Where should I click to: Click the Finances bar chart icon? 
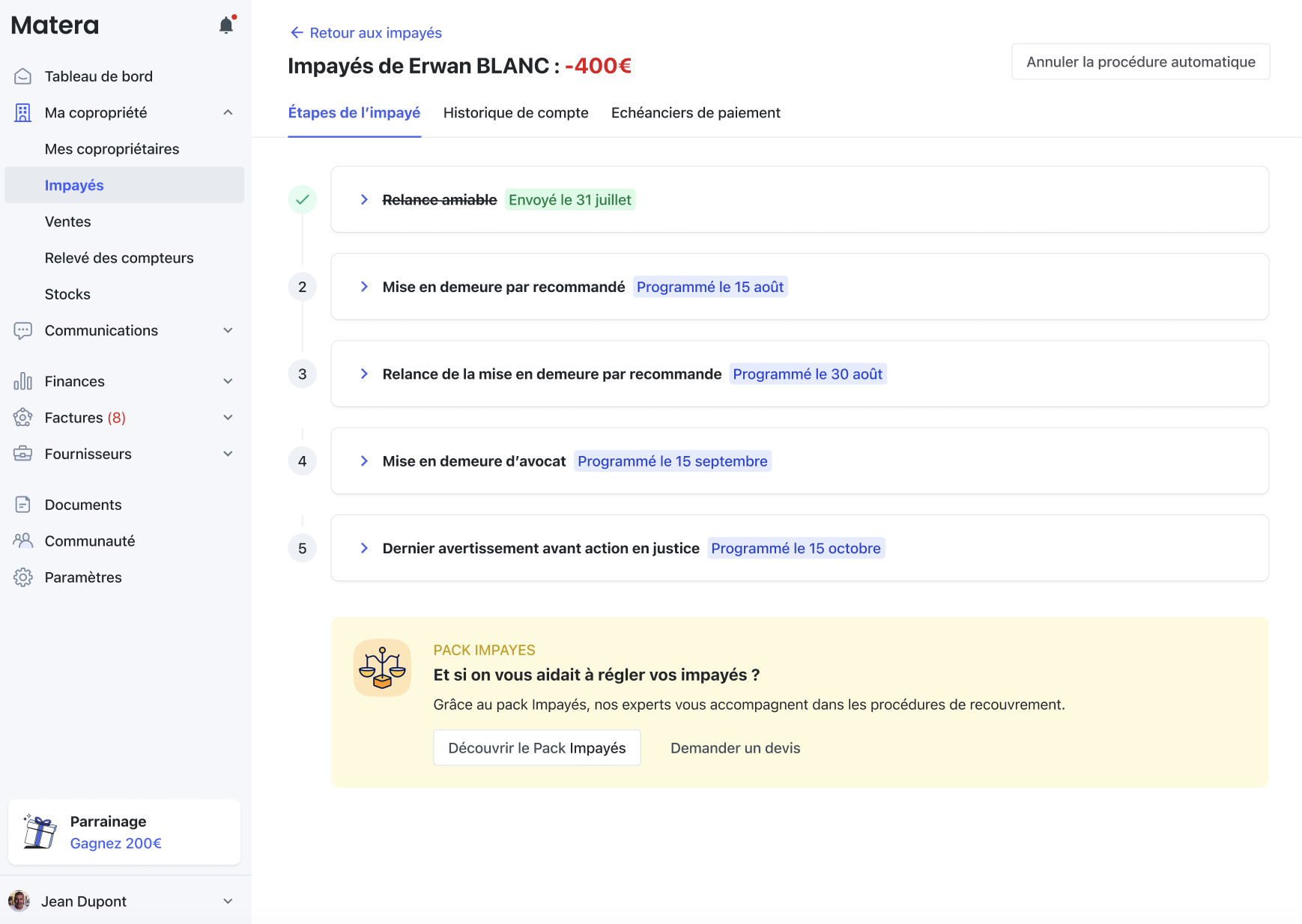pos(23,381)
